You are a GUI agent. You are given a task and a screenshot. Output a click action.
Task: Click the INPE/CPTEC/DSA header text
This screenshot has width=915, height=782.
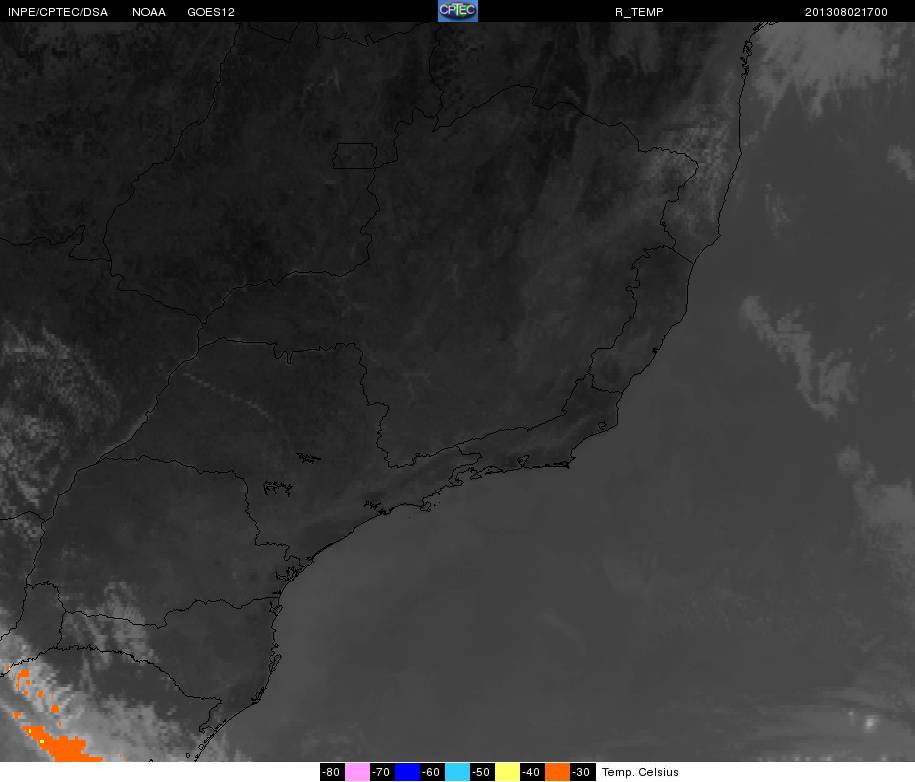(x=58, y=12)
